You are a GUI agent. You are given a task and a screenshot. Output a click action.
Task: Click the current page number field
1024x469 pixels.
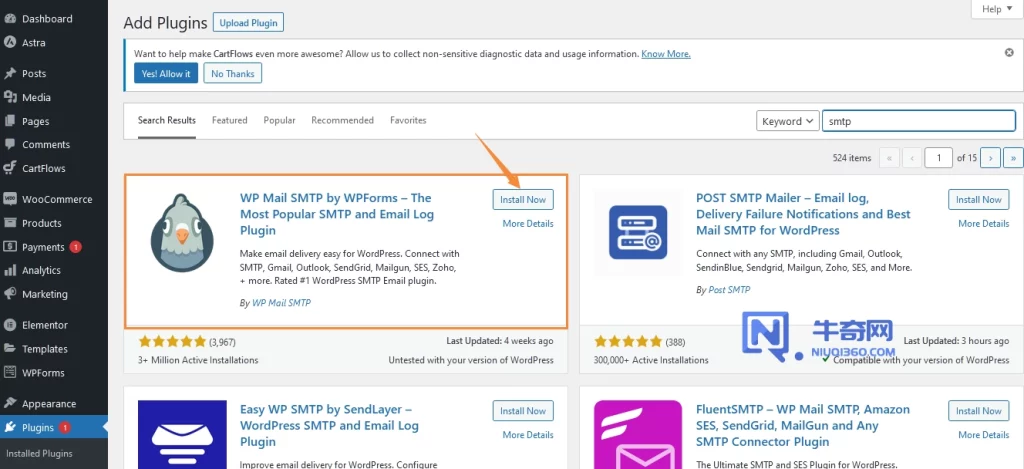(939, 158)
